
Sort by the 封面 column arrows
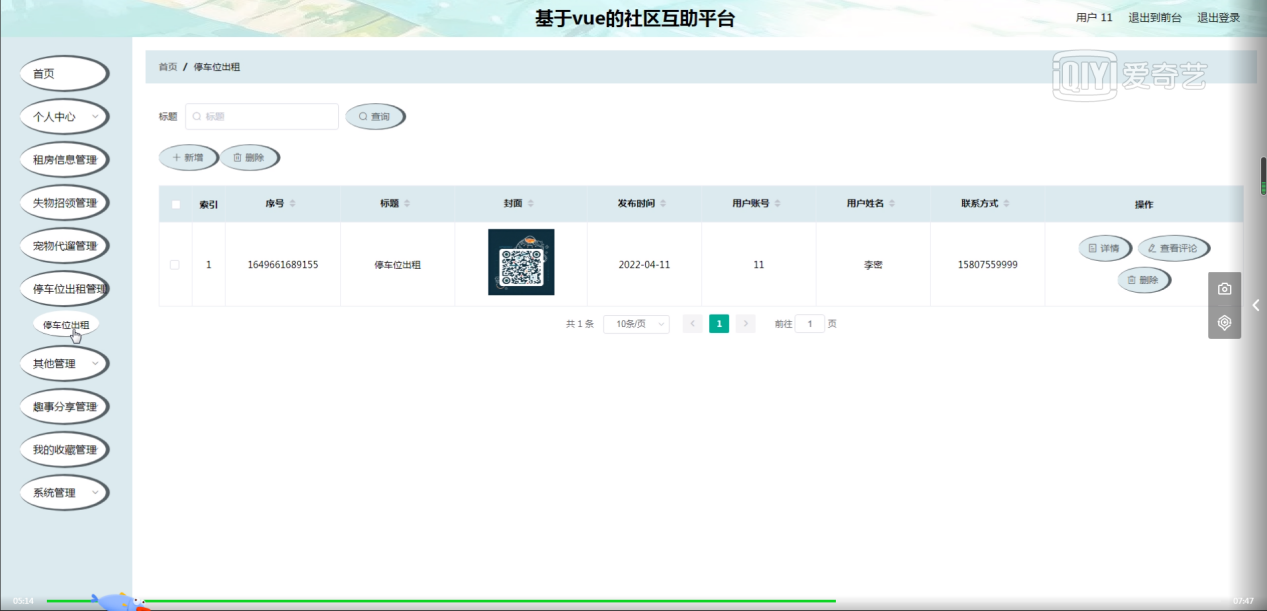pos(530,204)
